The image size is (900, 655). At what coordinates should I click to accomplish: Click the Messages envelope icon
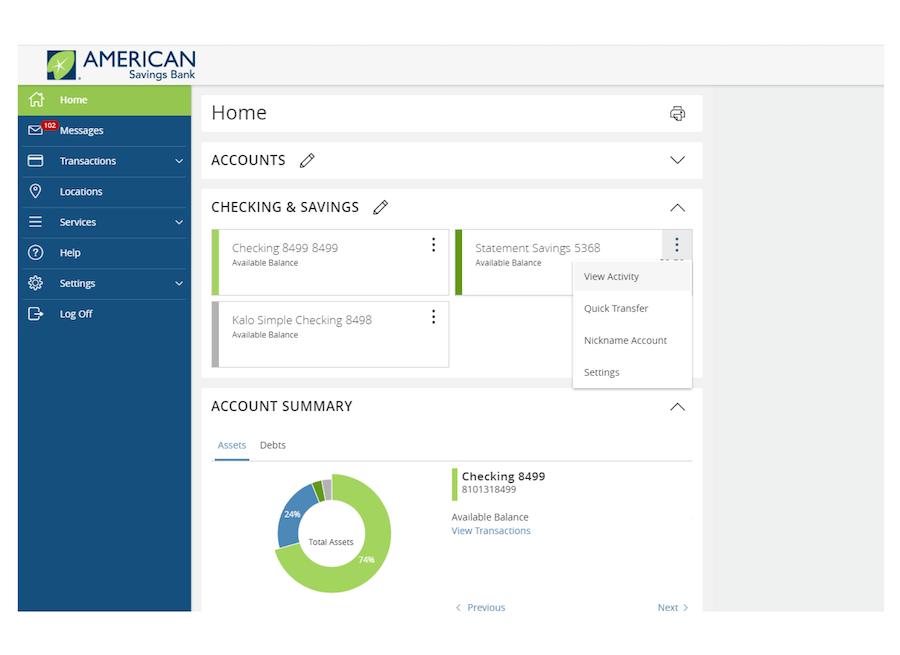[x=35, y=130]
